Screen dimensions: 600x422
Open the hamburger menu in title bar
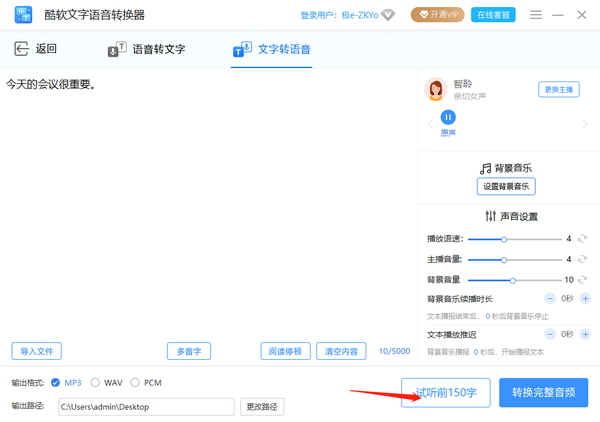(x=536, y=15)
